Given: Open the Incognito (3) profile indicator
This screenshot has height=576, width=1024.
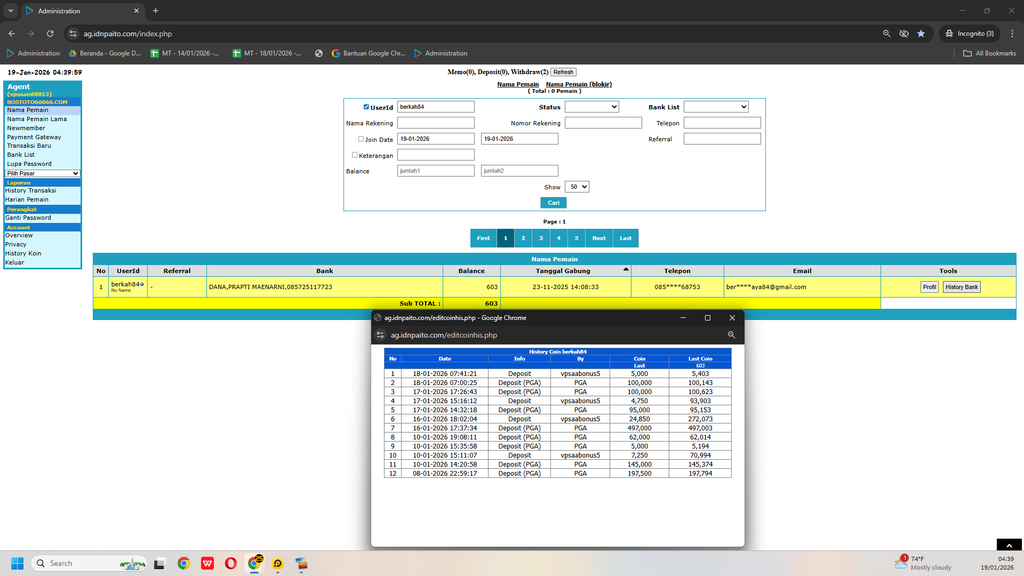Looking at the screenshot, I should point(970,33).
